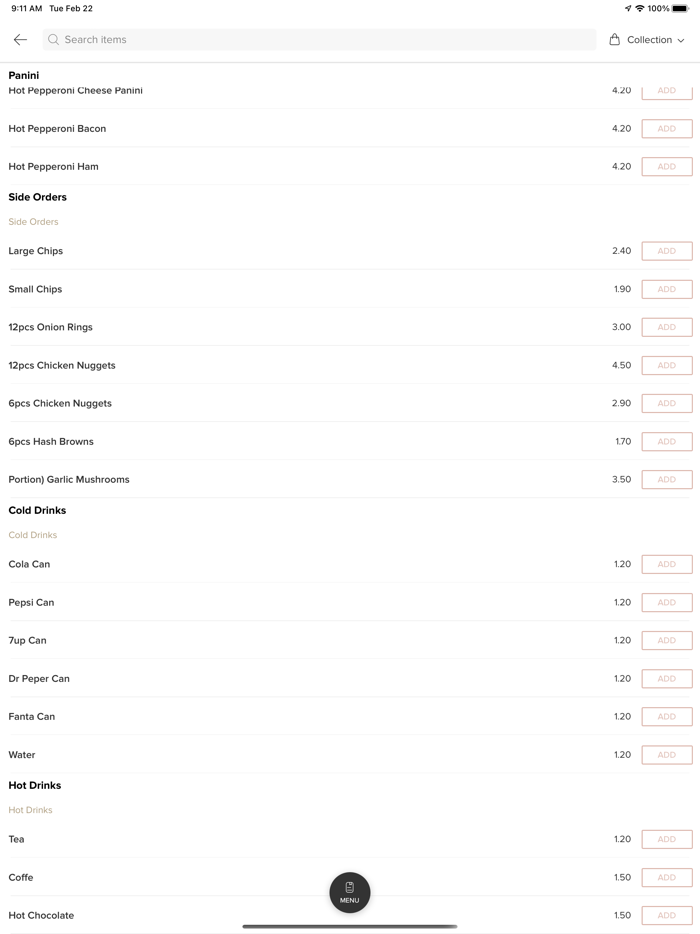This screenshot has width=700, height=934.
Task: Click the search magnifier icon
Action: tap(54, 40)
